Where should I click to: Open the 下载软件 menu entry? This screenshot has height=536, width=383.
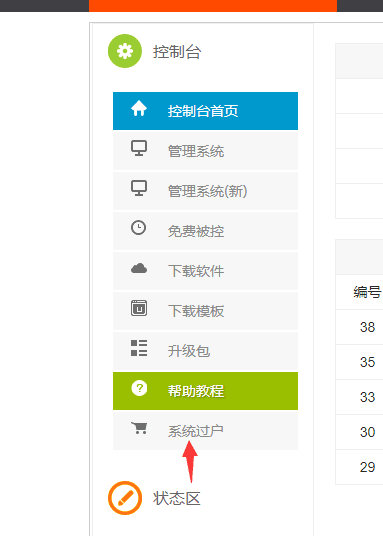click(206, 271)
